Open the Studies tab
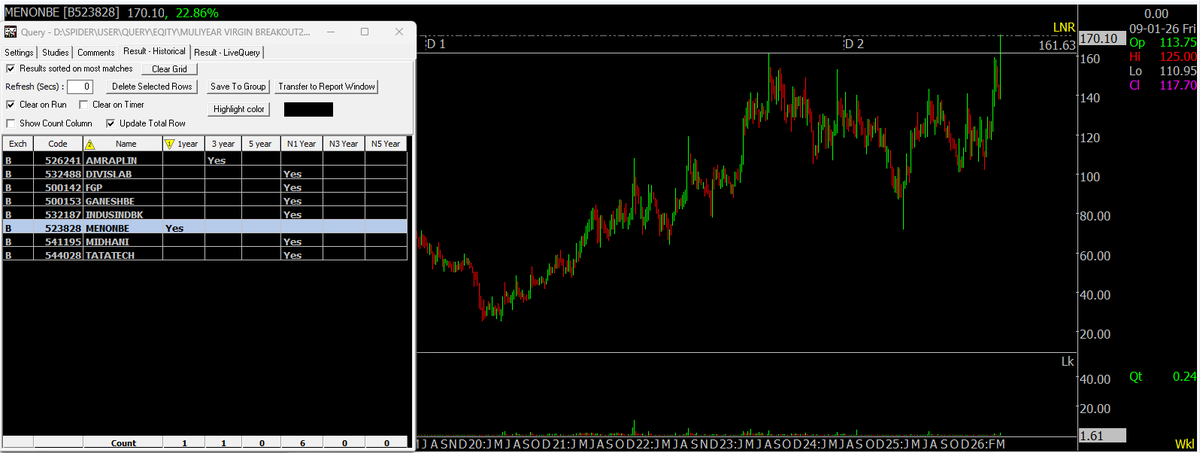 click(56, 52)
